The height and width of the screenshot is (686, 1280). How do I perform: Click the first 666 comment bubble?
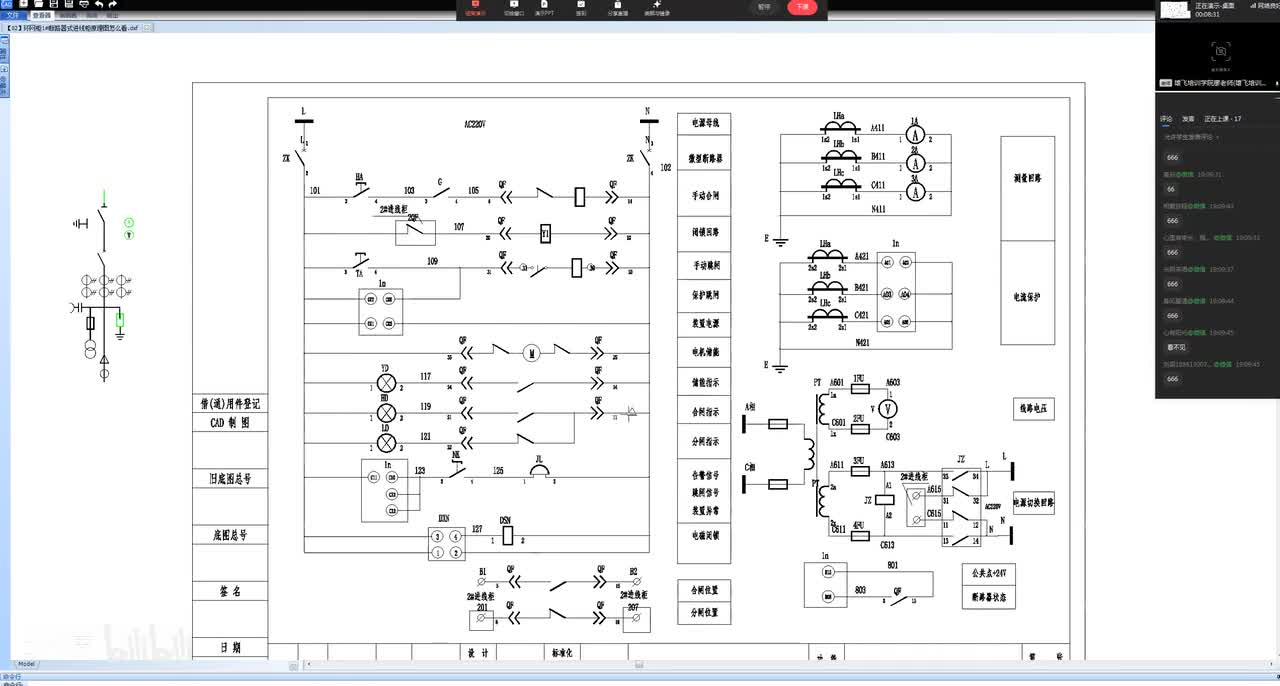tap(1173, 157)
